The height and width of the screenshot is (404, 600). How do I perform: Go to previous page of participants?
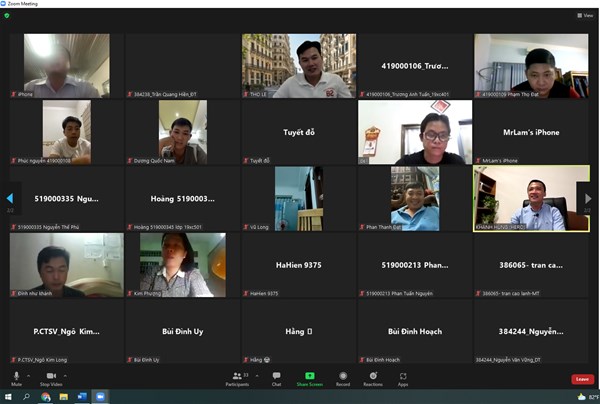pos(10,198)
